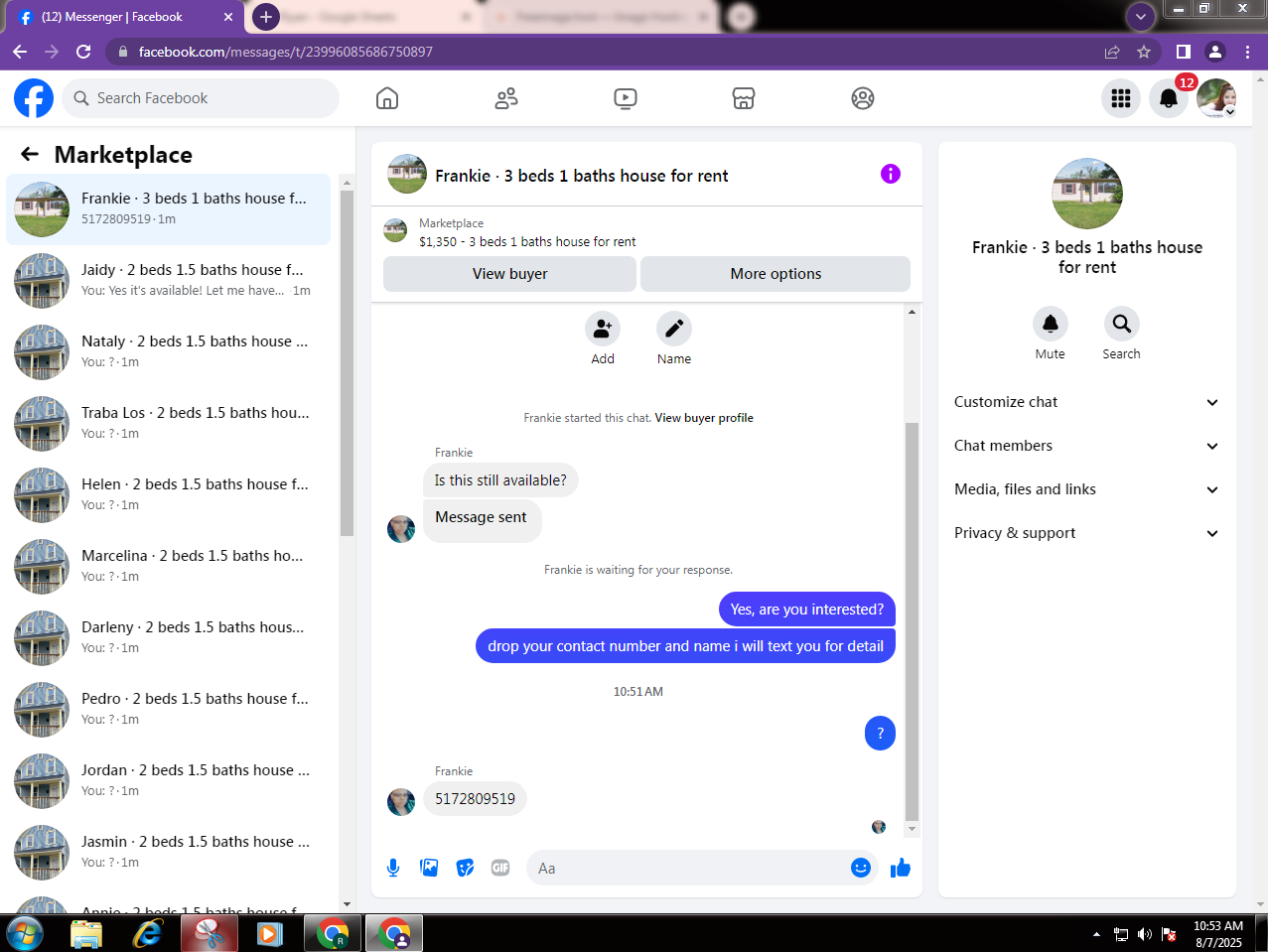Open the Marcelina conversation

point(169,567)
